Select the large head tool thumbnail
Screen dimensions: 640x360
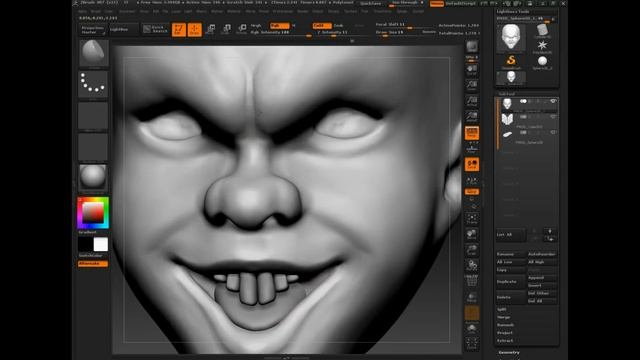pos(511,38)
